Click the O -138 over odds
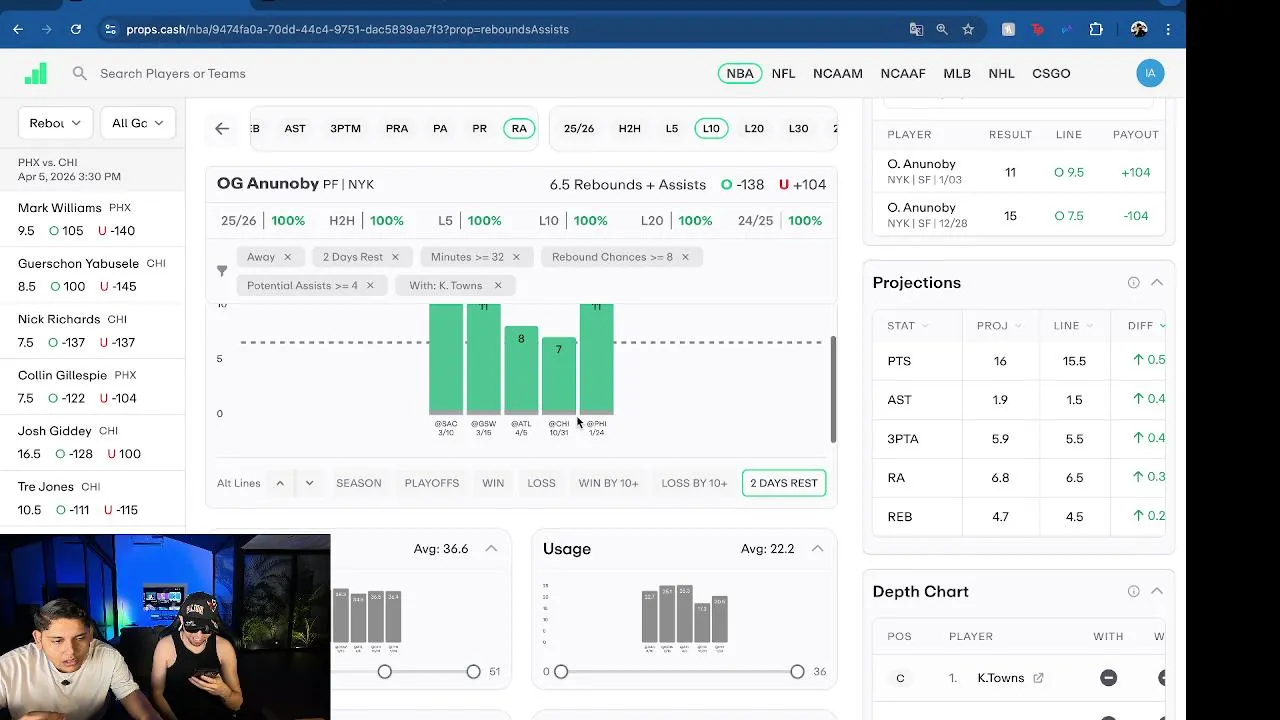The width and height of the screenshot is (1280, 720). tap(743, 184)
